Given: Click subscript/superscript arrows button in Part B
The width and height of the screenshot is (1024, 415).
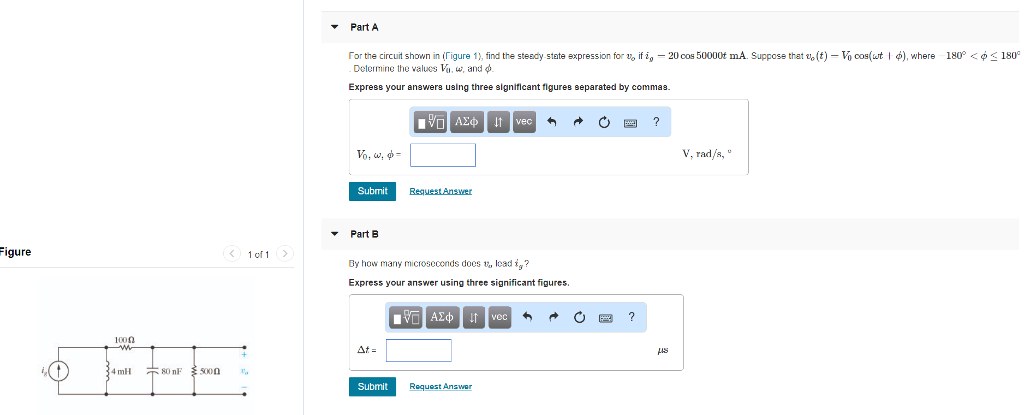Looking at the screenshot, I should click(x=474, y=318).
